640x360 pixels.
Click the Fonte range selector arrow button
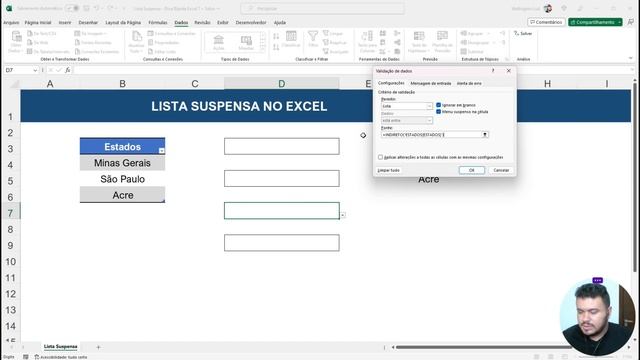(x=485, y=134)
